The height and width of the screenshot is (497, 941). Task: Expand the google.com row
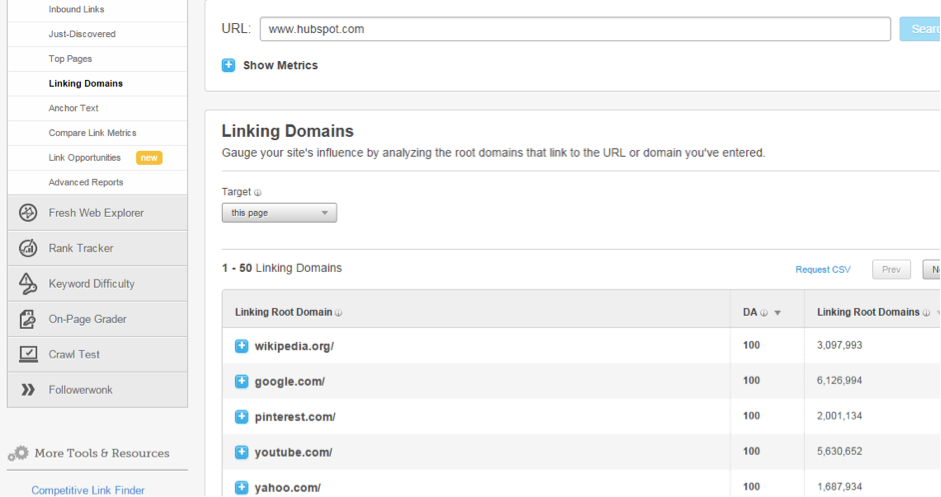tap(241, 381)
